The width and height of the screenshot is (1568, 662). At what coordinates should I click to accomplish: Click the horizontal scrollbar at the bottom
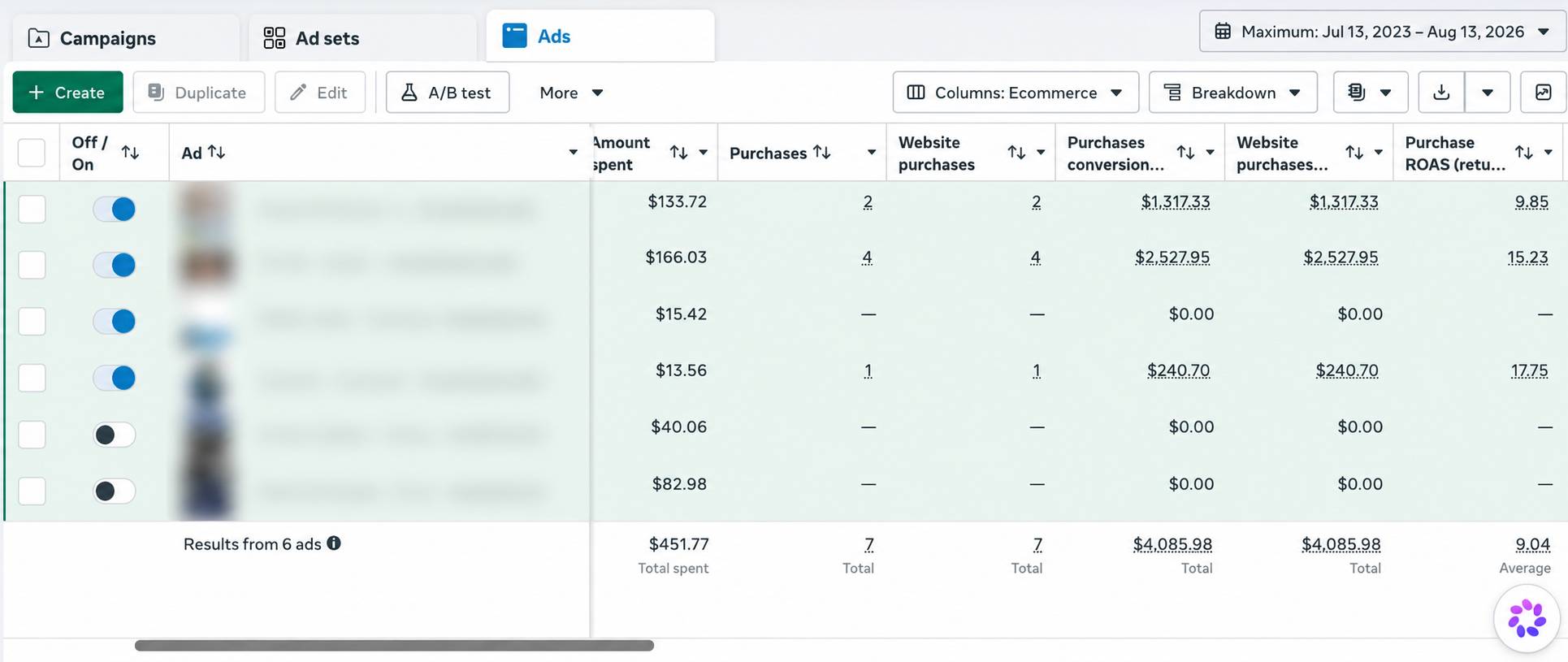(x=394, y=646)
